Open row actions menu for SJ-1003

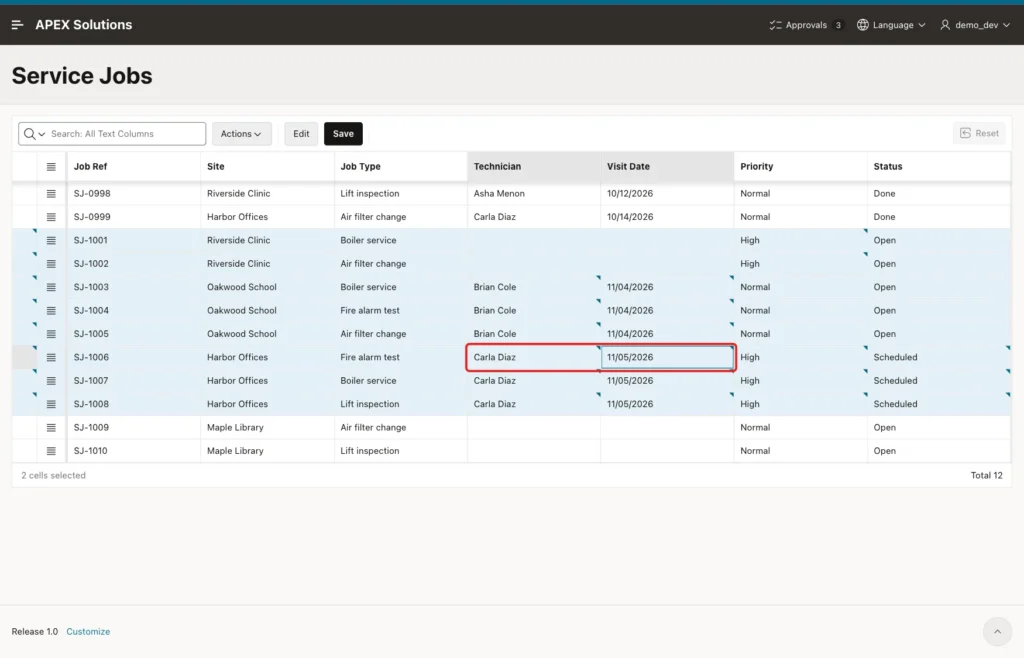51,287
